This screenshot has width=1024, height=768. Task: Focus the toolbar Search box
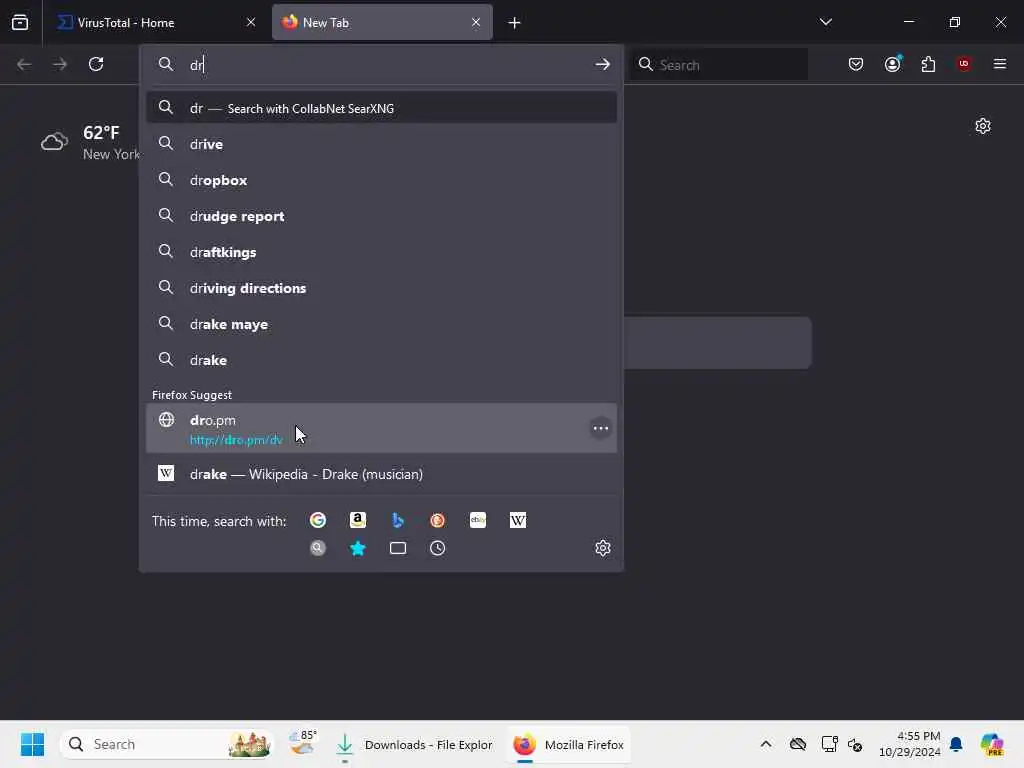719,65
